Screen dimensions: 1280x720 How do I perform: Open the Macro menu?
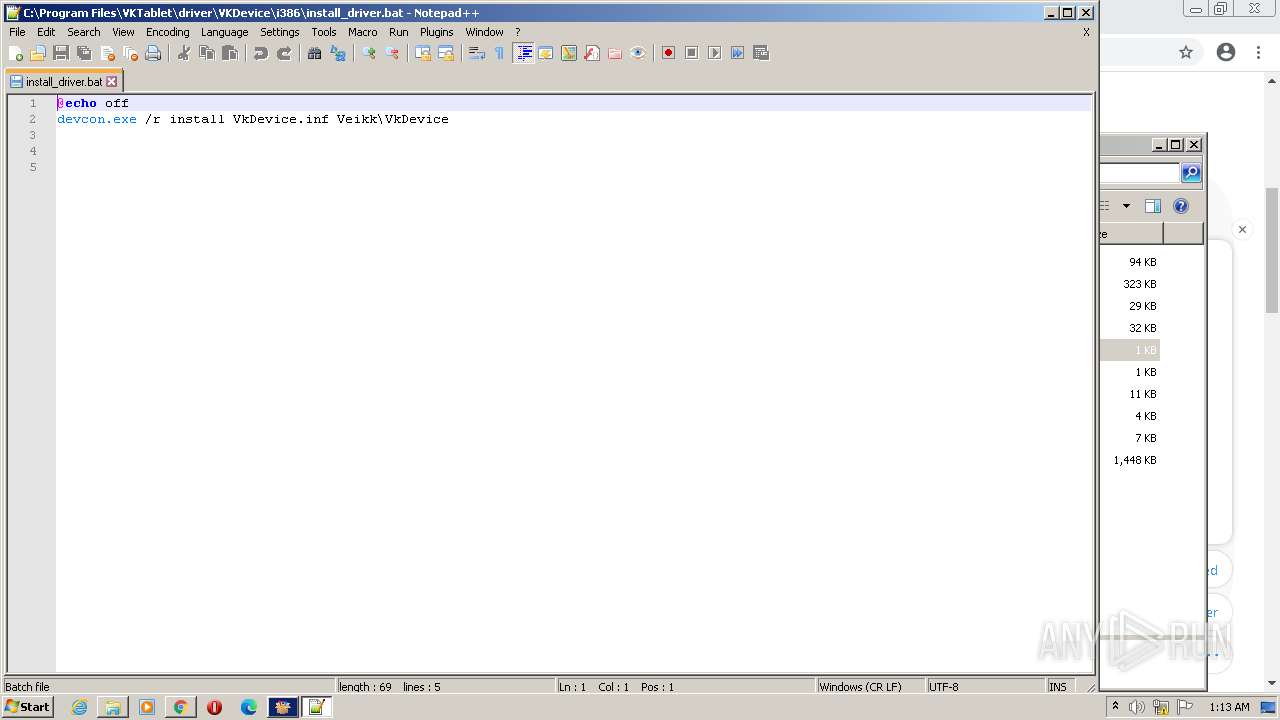click(x=362, y=32)
